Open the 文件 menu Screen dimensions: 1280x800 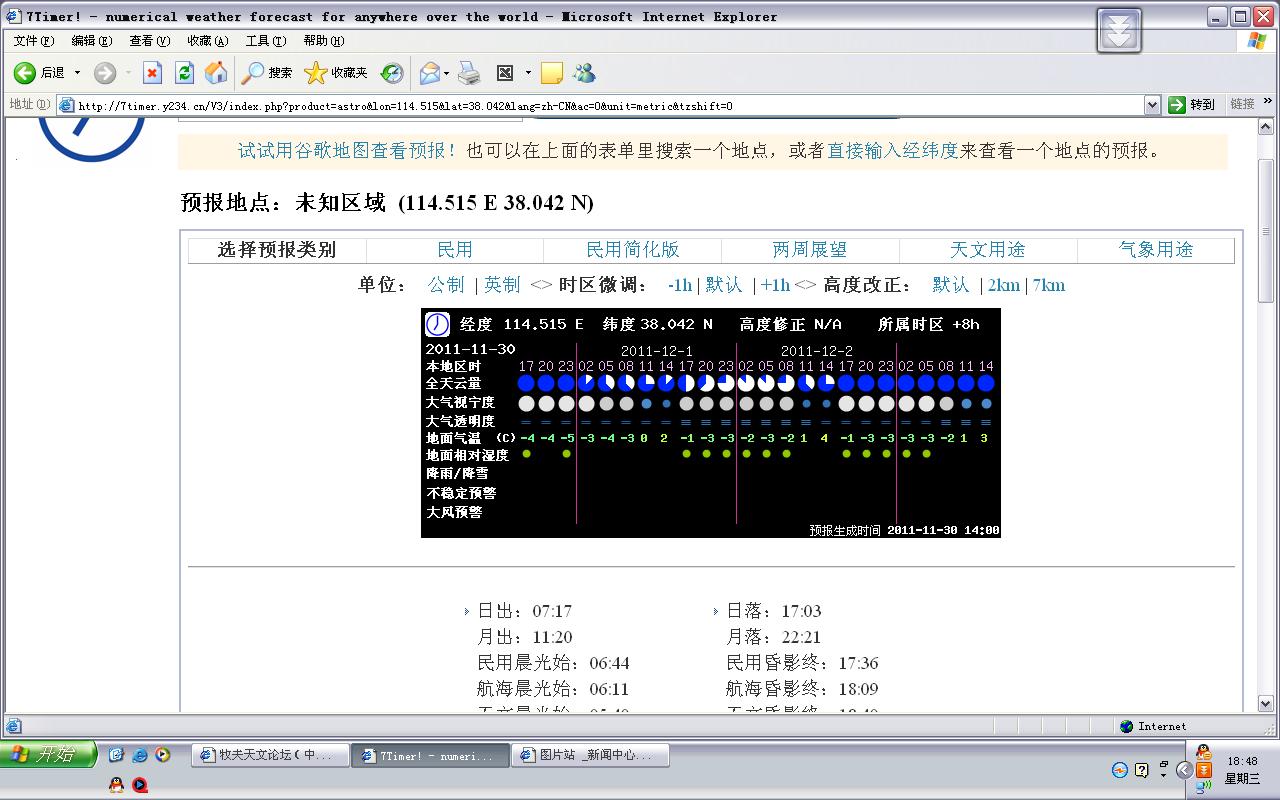(x=34, y=41)
